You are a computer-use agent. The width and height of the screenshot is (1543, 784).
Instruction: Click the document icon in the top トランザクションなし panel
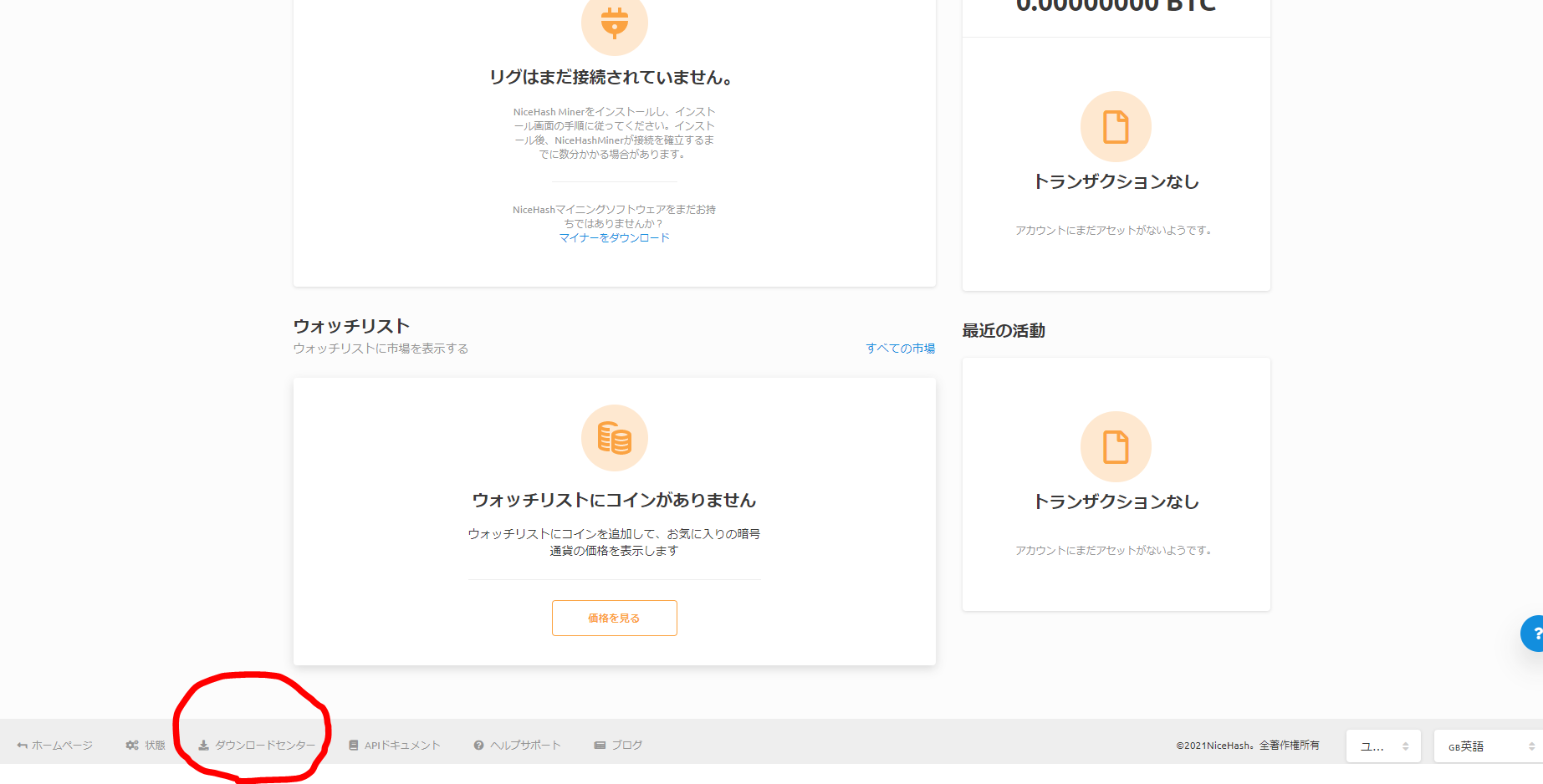(1116, 126)
